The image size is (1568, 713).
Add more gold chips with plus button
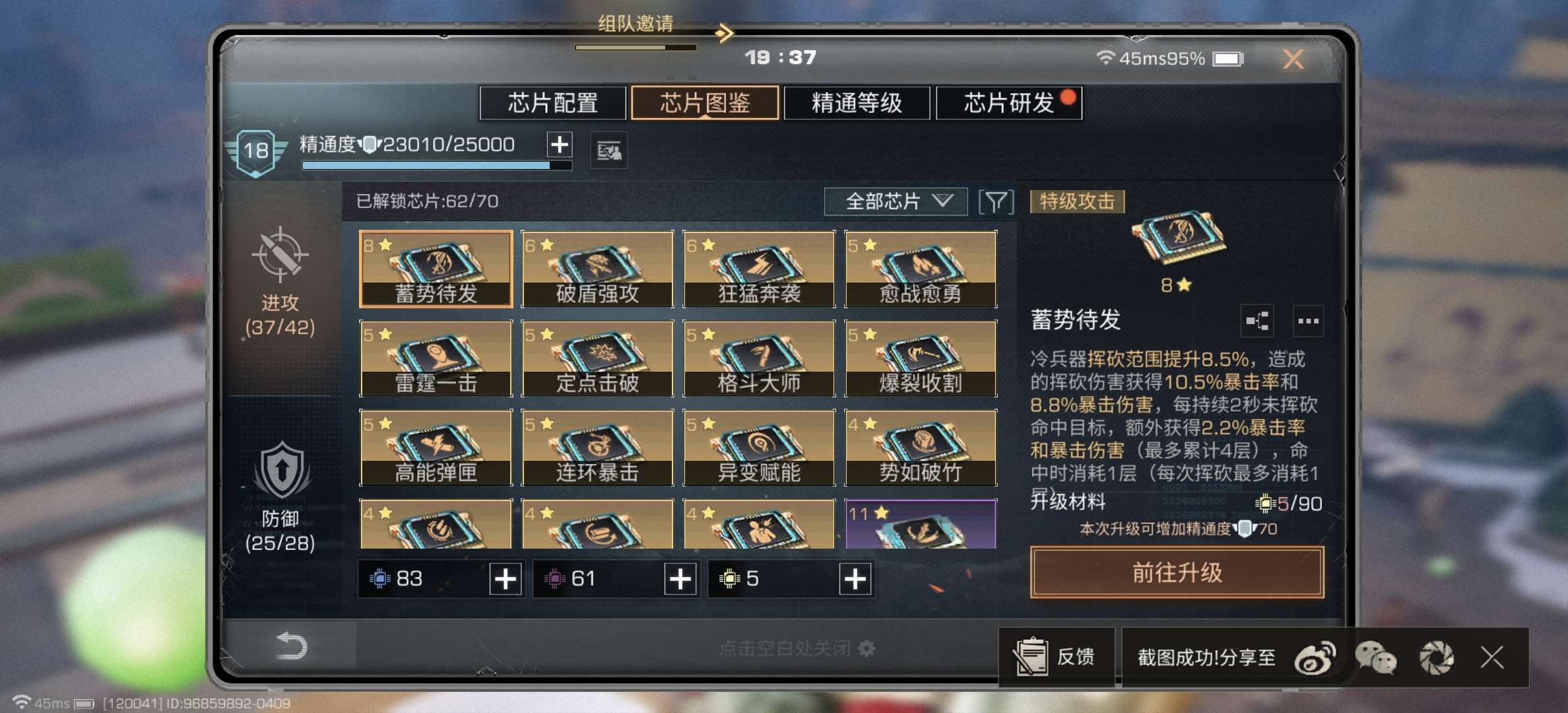855,579
